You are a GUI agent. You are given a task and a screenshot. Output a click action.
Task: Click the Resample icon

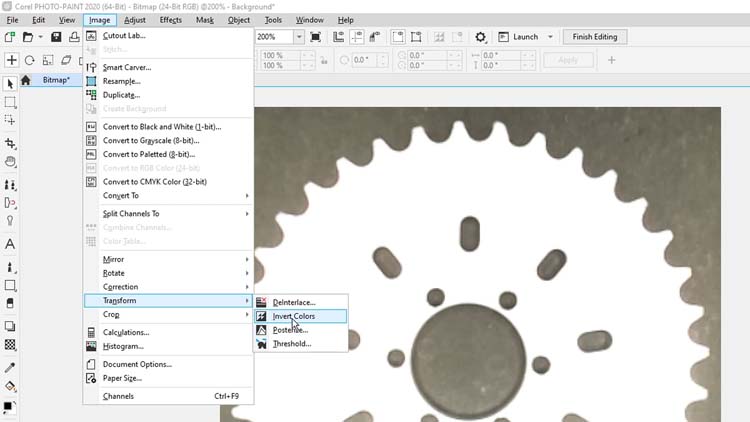91,81
